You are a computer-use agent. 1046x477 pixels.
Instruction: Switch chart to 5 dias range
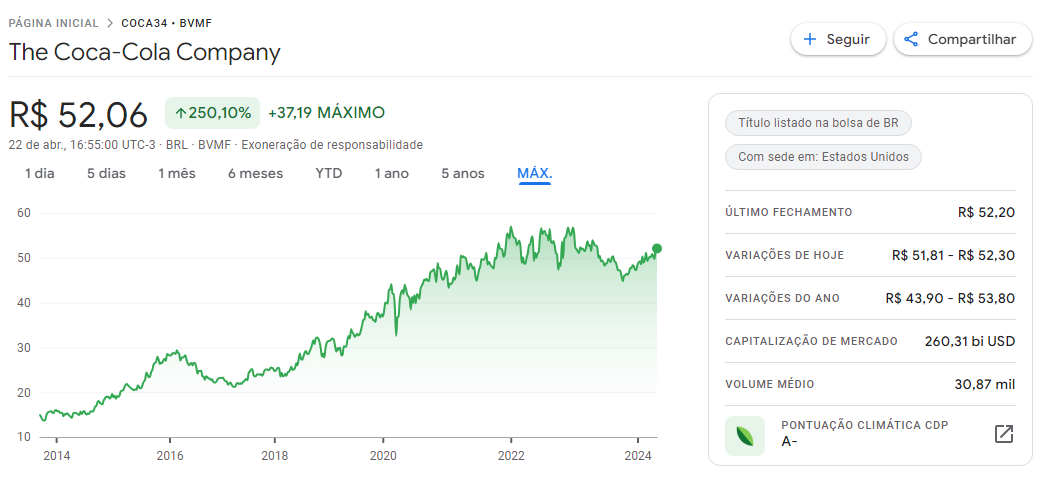pyautogui.click(x=106, y=174)
